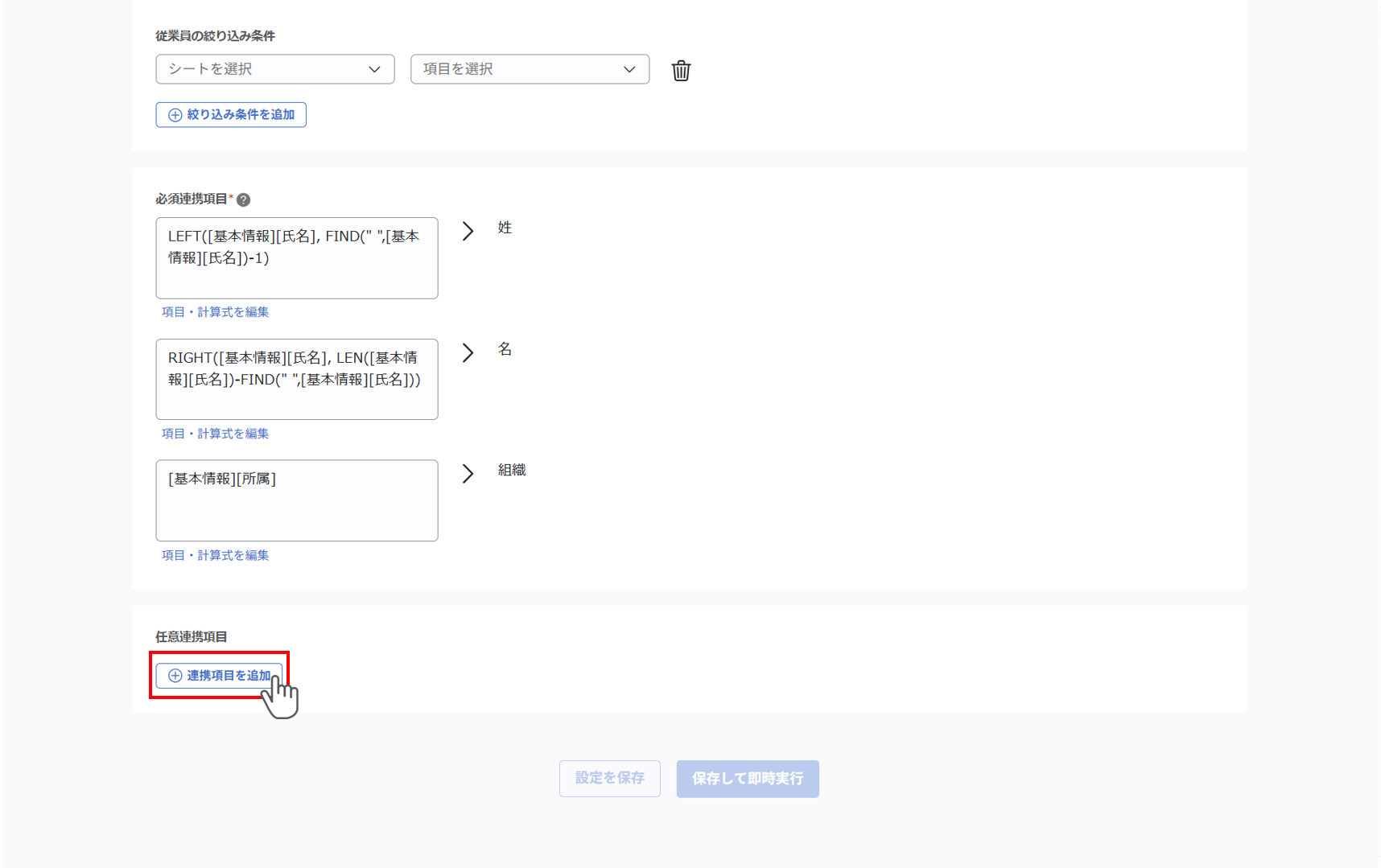Viewport: 1381px width, 868px height.
Task: Open the シートを選択 dropdown
Action: tap(274, 69)
